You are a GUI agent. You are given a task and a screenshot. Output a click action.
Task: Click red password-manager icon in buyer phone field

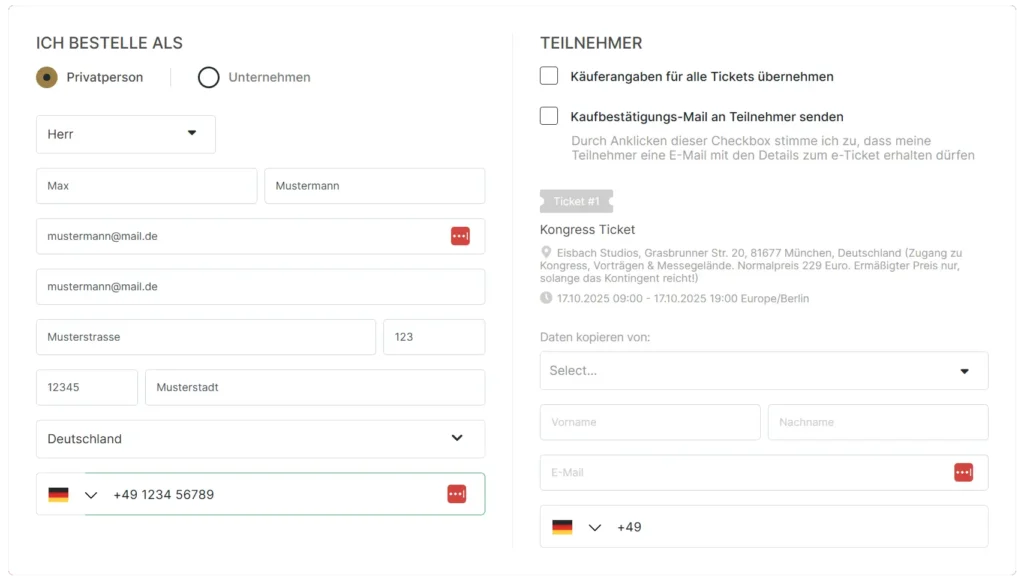click(456, 494)
